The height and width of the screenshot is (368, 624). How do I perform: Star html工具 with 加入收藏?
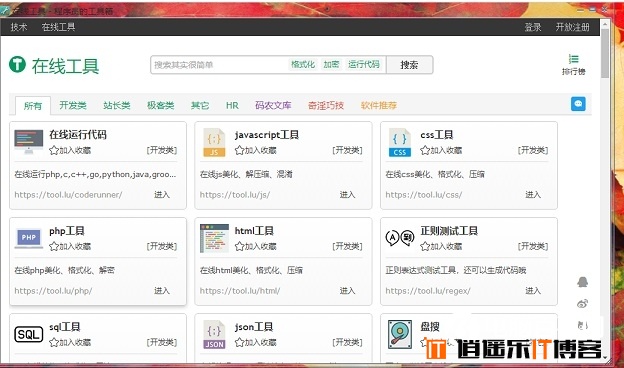[x=255, y=247]
